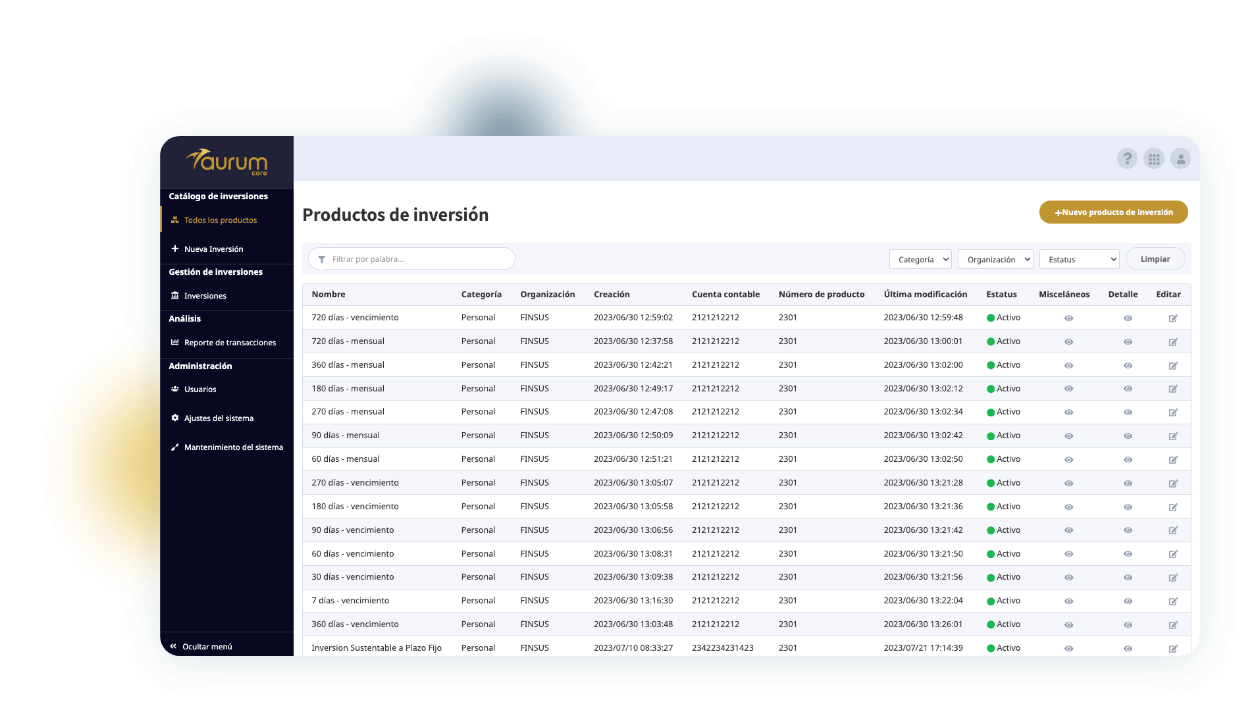View Misceláneos eye for 180 días - mensual

point(1068,389)
